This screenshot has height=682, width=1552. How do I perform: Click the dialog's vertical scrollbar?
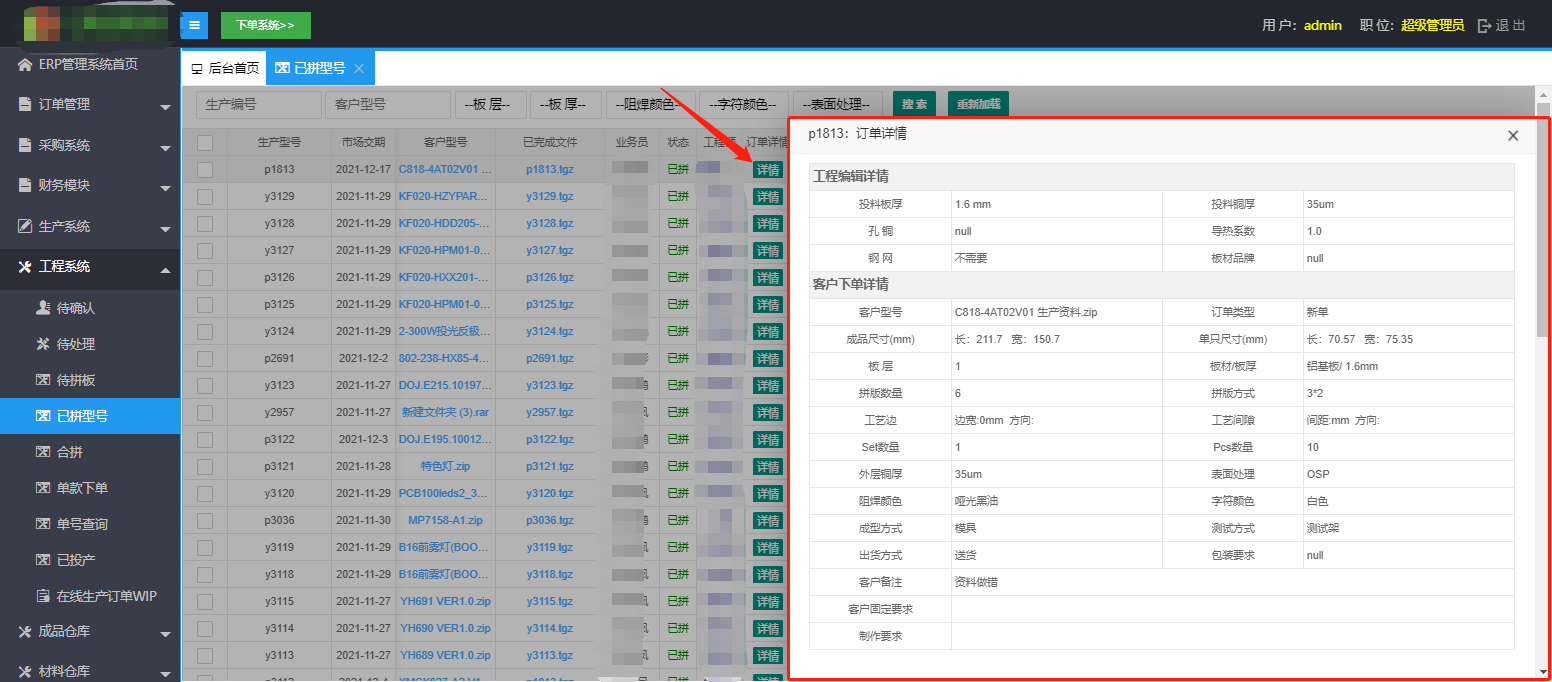tap(1542, 220)
